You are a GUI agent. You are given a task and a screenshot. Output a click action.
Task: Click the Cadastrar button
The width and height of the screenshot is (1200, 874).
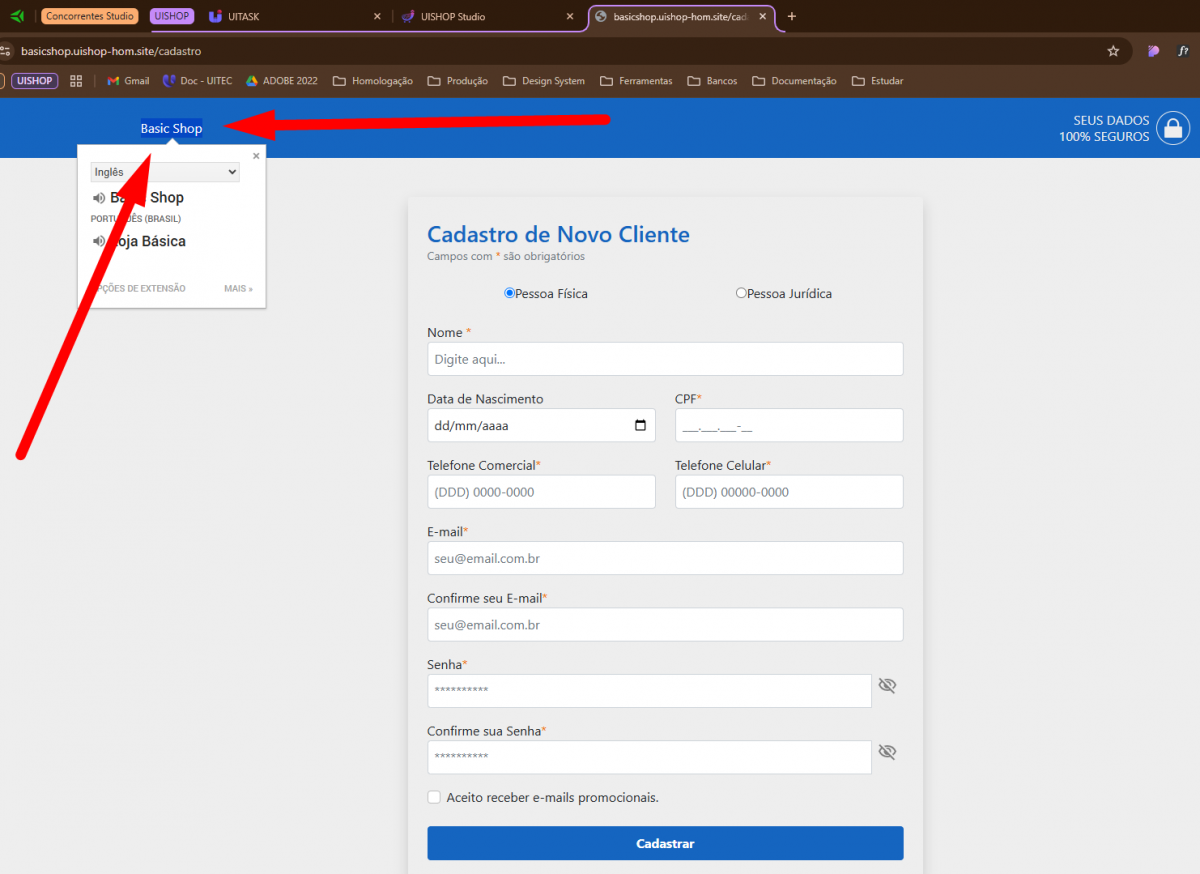(665, 843)
